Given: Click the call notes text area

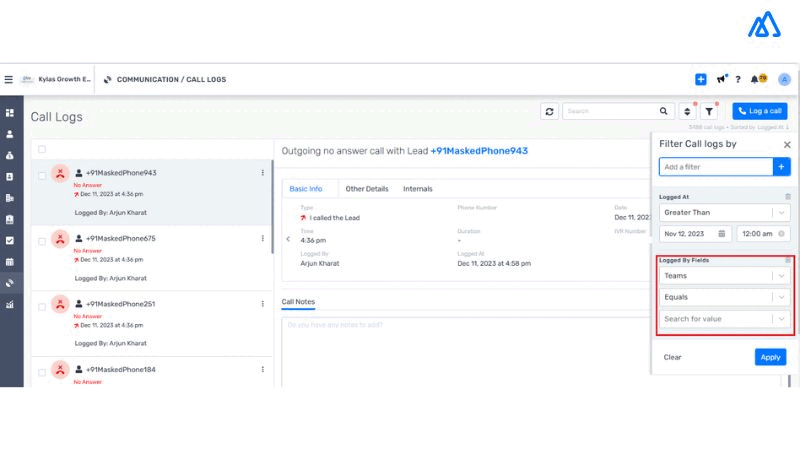Looking at the screenshot, I should click(x=465, y=352).
